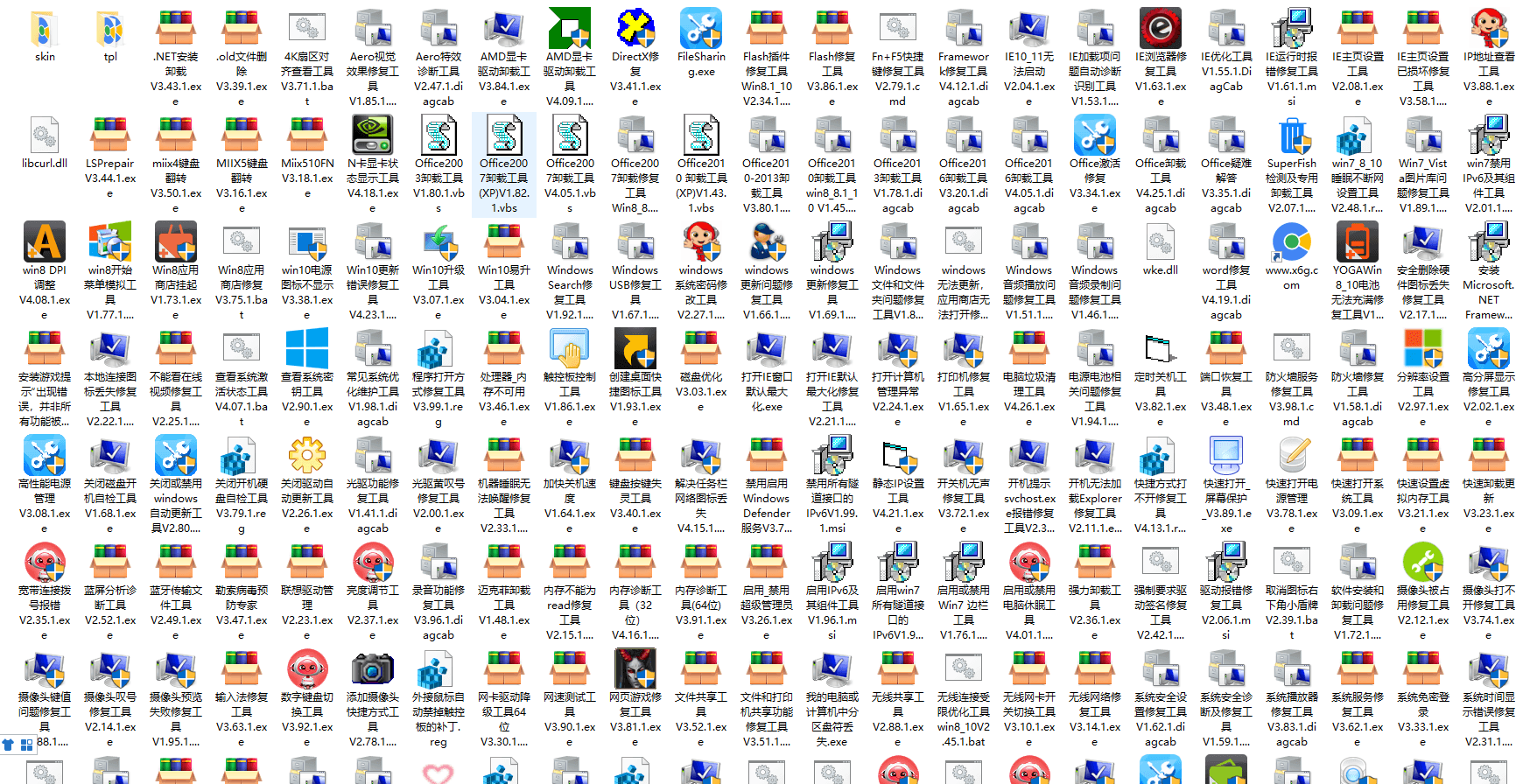Select the libcurl.dll file
The height and width of the screenshot is (784, 1523).
pyautogui.click(x=44, y=136)
